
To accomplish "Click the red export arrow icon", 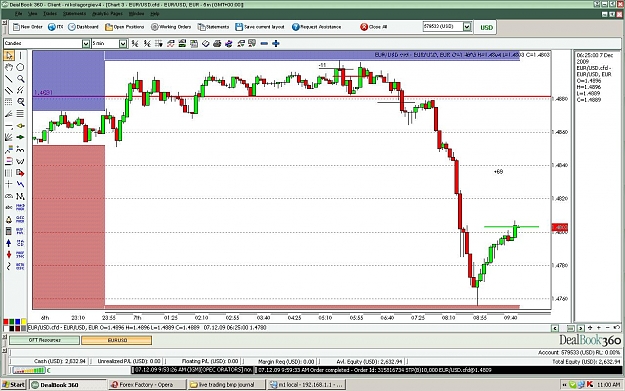I will pyautogui.click(x=20, y=173).
